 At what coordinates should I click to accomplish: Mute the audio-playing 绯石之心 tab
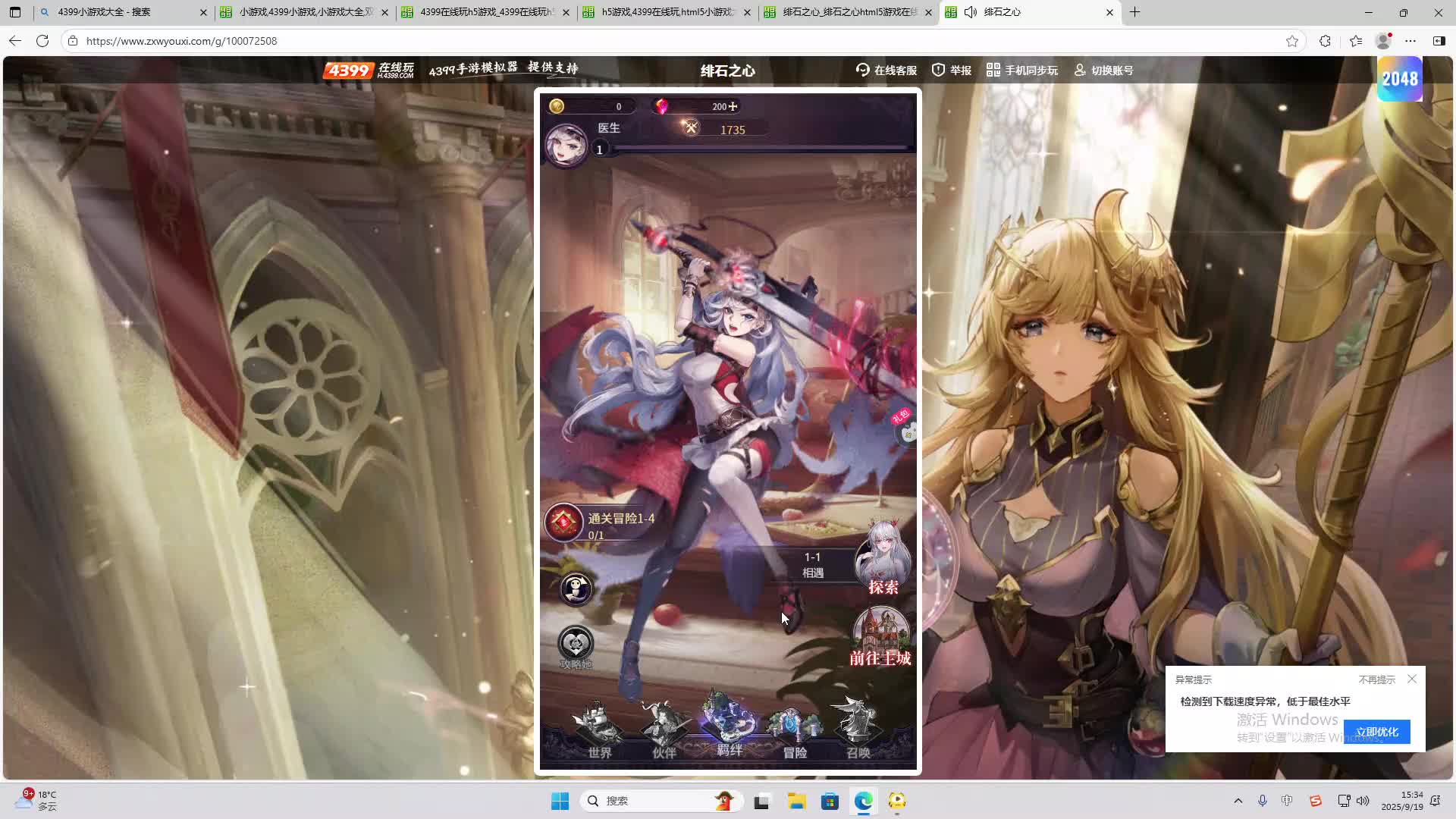pos(971,12)
